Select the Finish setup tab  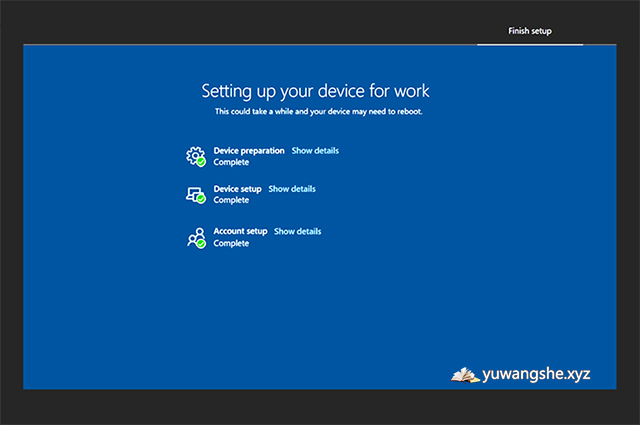(x=530, y=31)
